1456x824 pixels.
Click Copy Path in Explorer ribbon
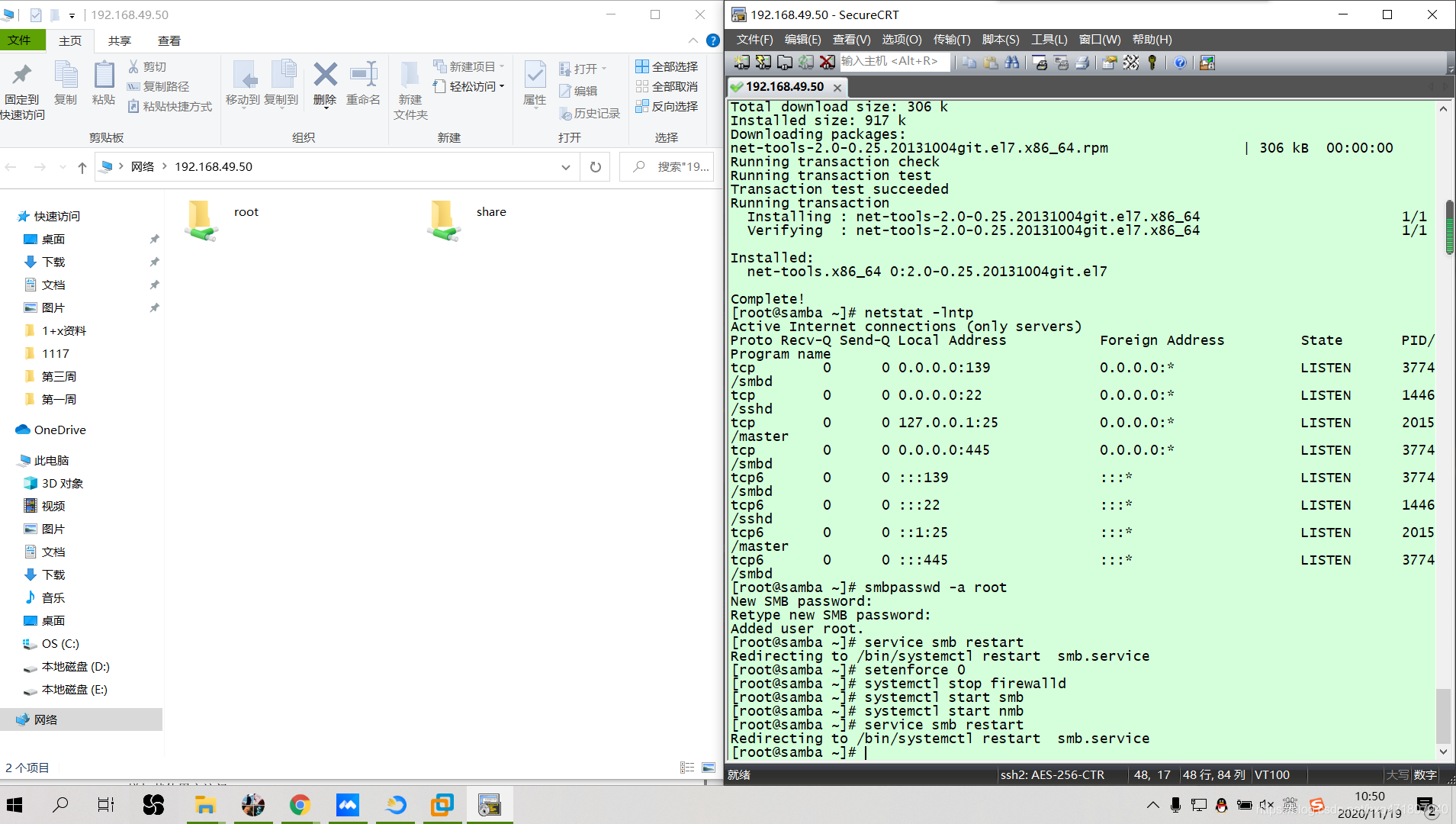pyautogui.click(x=159, y=86)
